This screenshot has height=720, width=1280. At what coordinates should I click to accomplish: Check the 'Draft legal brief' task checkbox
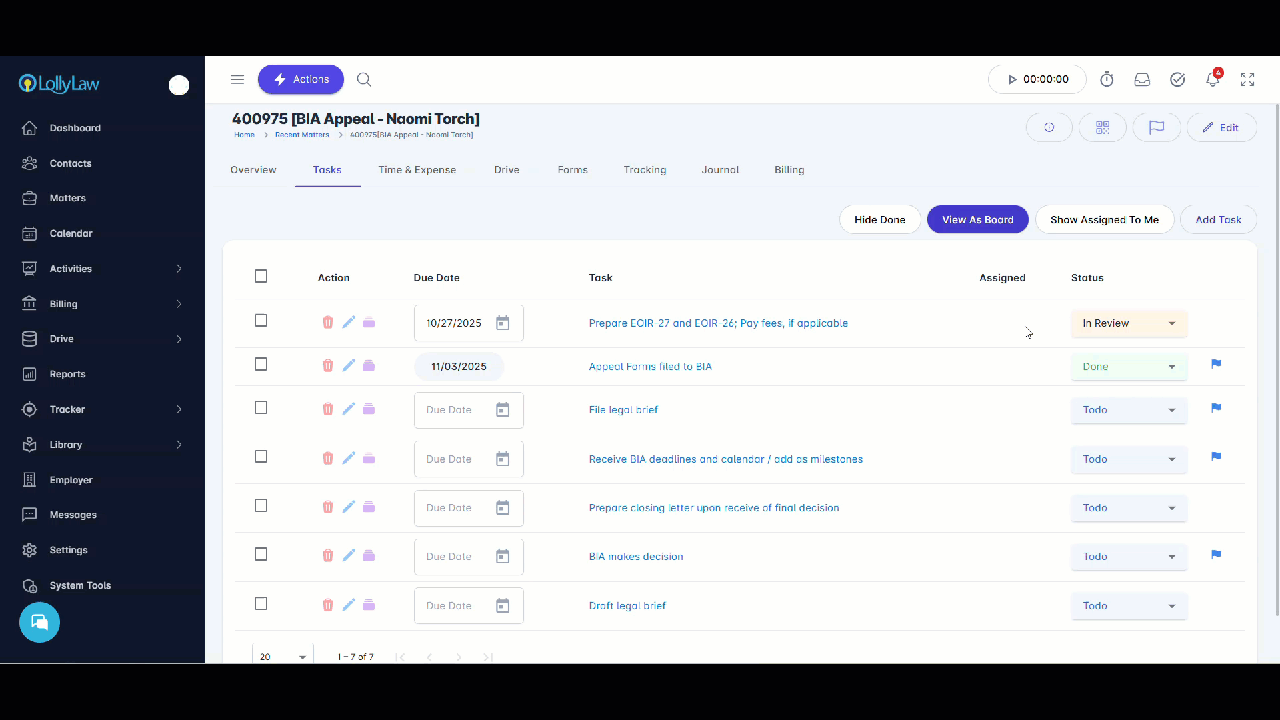[x=261, y=604]
